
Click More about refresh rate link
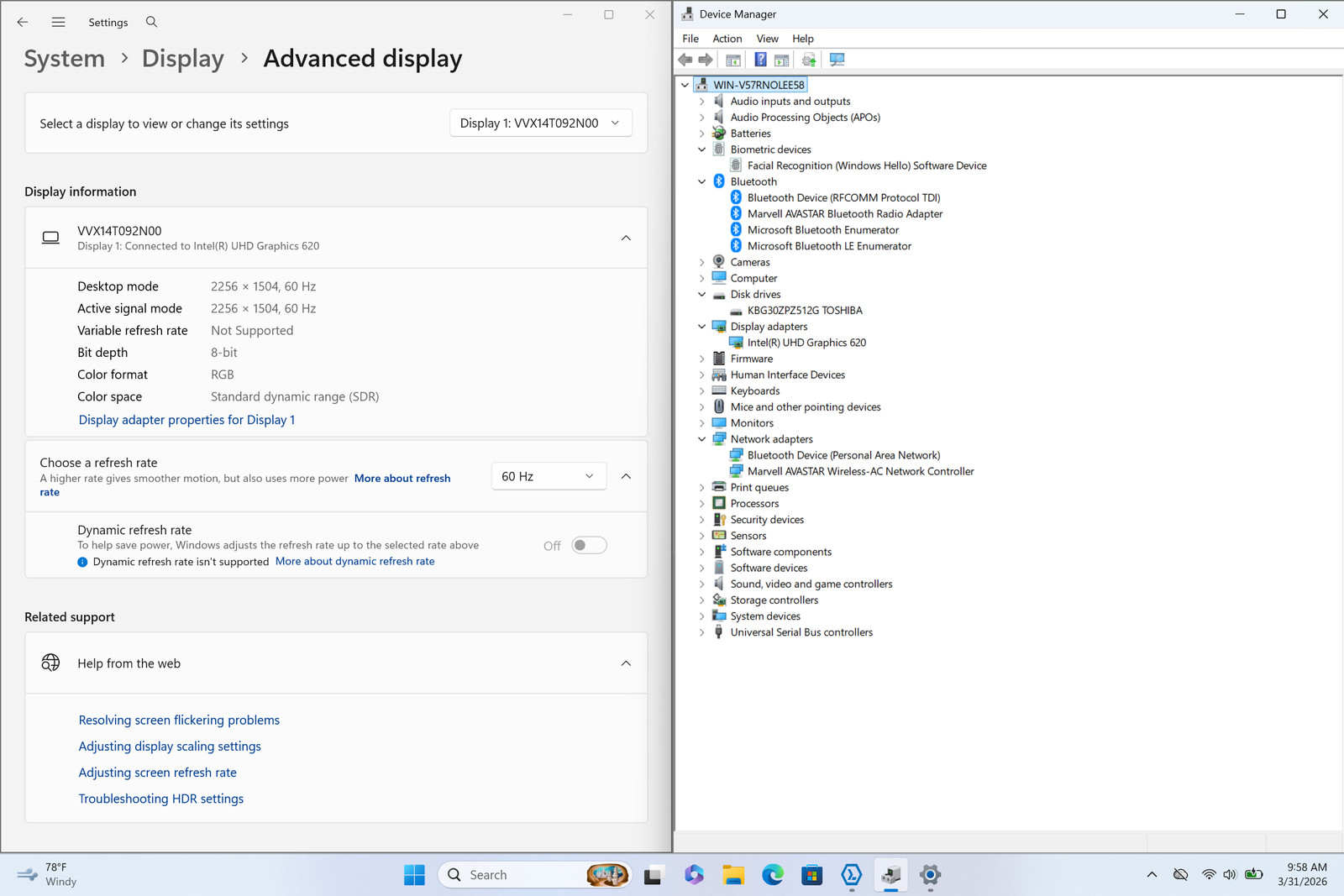[x=402, y=479]
